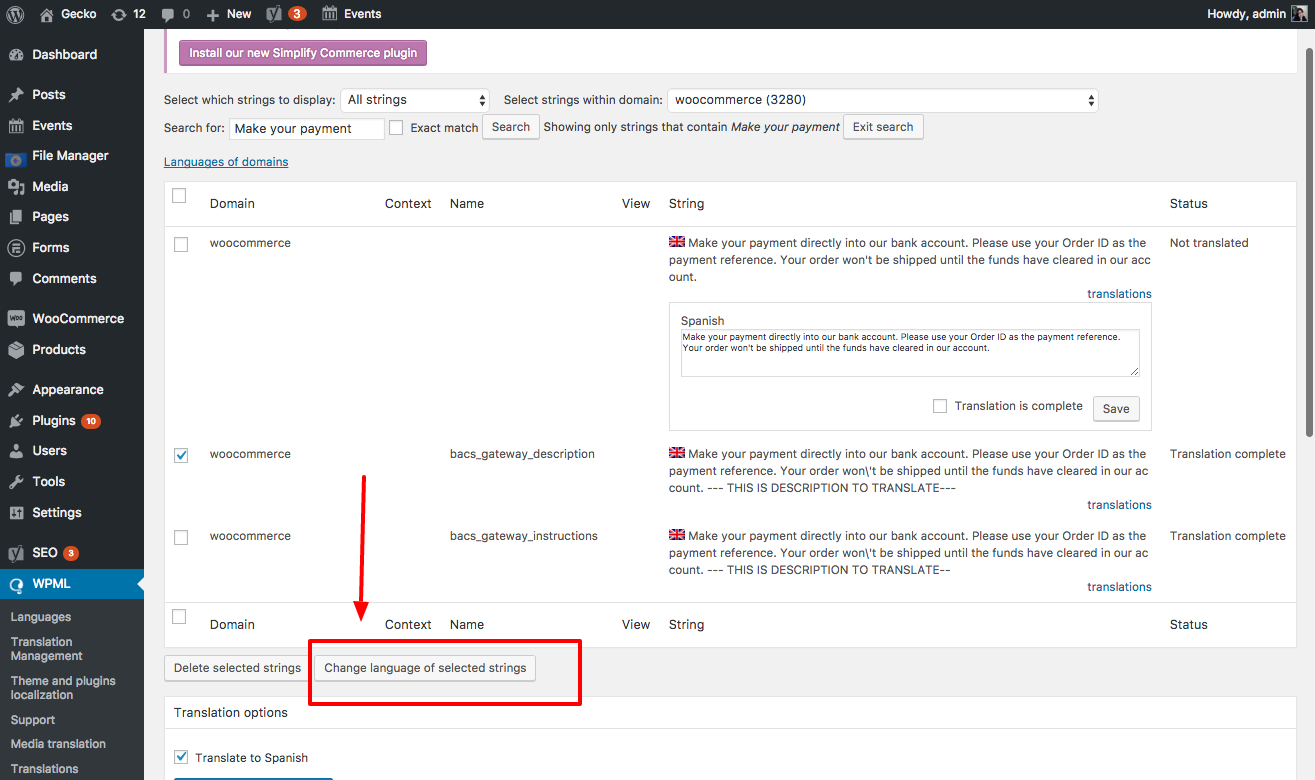Check the bacs_gateway_instructions row checkbox
The image size is (1315, 780).
click(181, 537)
